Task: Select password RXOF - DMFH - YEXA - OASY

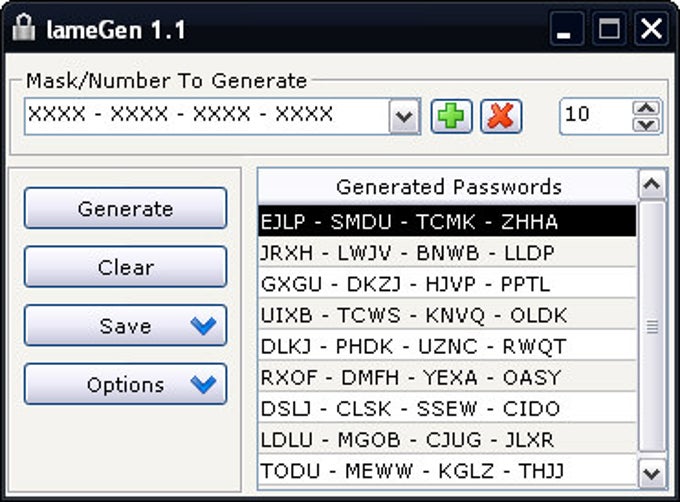Action: pyautogui.click(x=448, y=377)
